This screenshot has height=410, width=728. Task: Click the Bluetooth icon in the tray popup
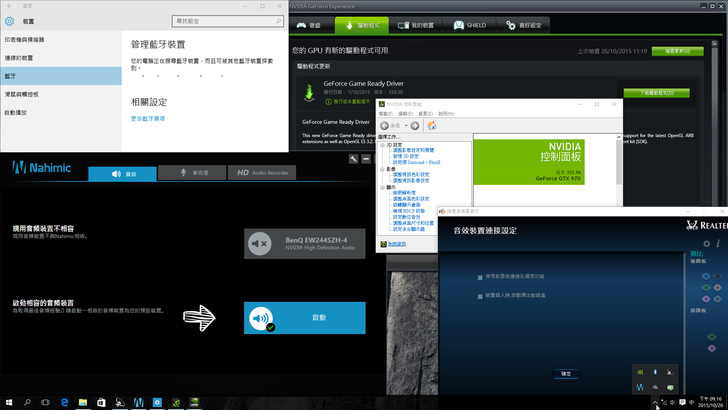point(655,372)
